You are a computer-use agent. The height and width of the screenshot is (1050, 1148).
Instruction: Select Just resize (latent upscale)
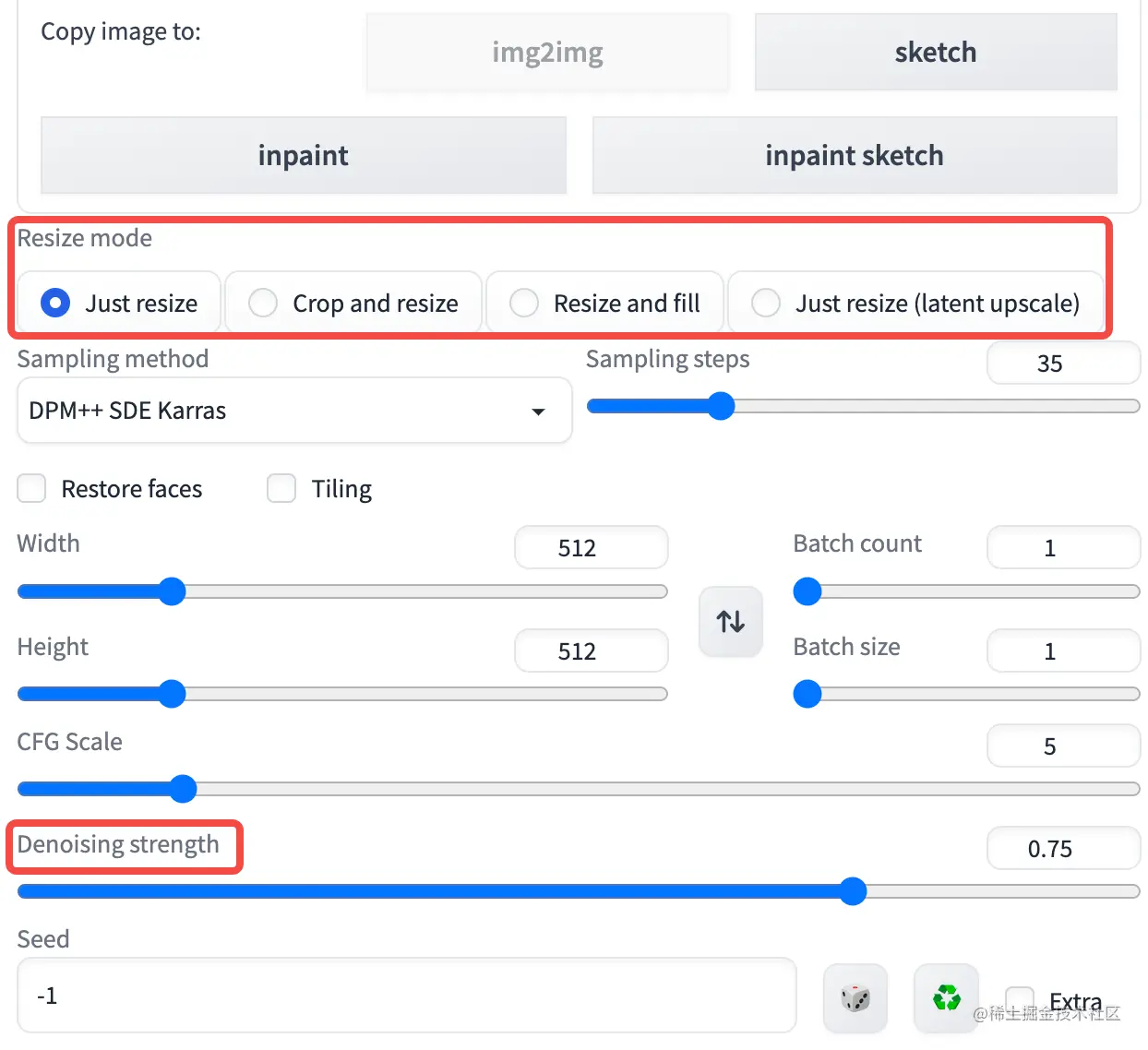tap(766, 303)
